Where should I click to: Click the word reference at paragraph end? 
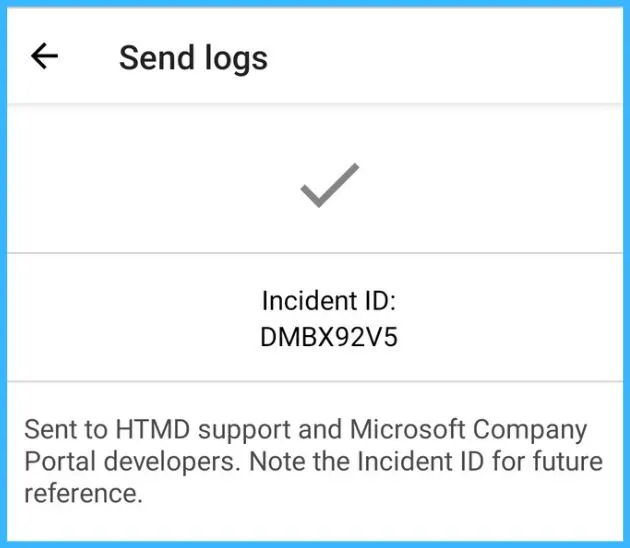pos(84,493)
